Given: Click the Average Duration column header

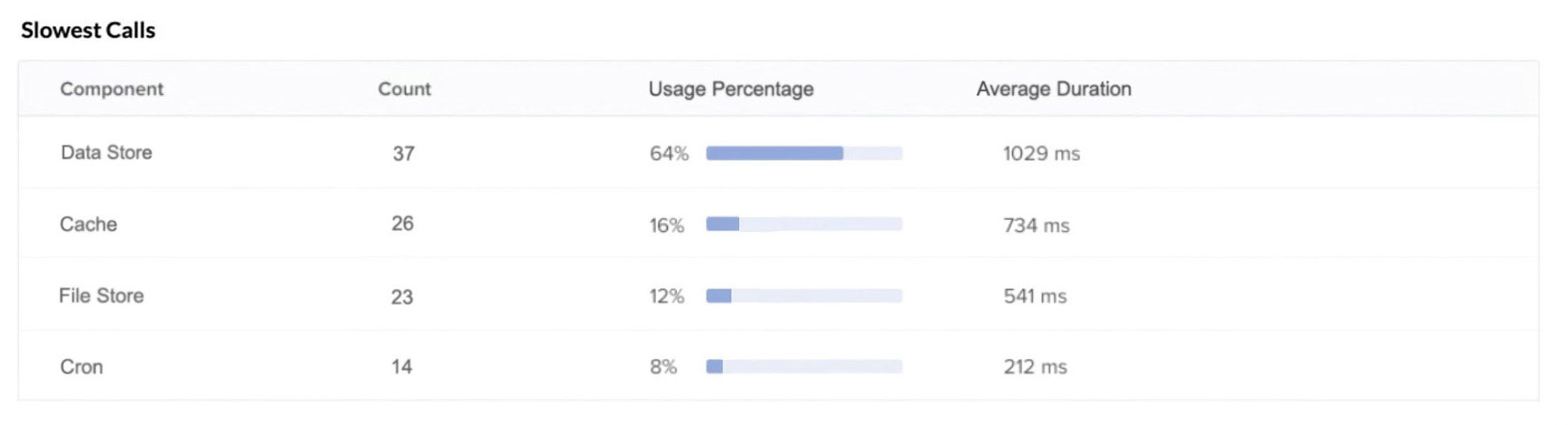Looking at the screenshot, I should point(1053,89).
